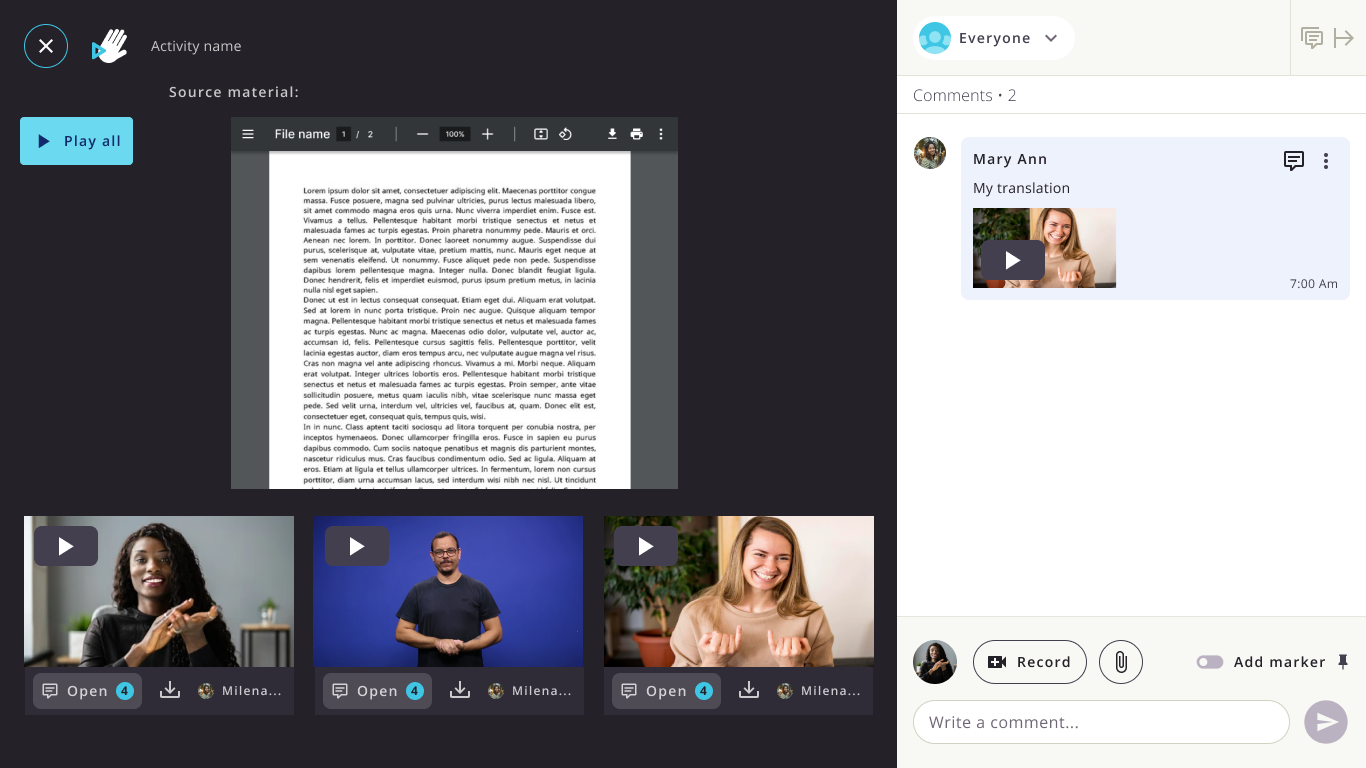This screenshot has height=768, width=1366.
Task: Click the chat bubbles icon at top right
Action: coord(1312,38)
